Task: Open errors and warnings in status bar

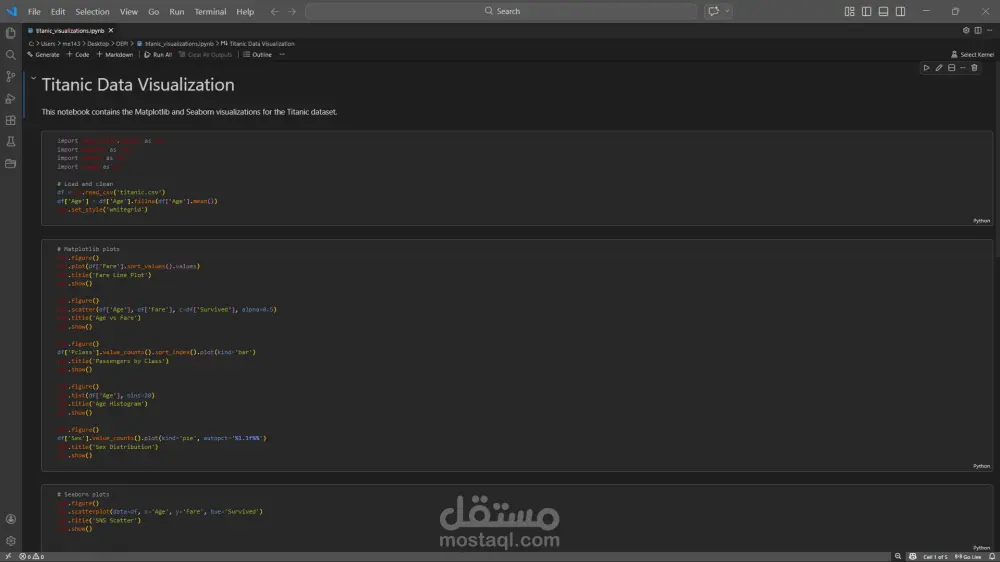Action: click(x=31, y=557)
